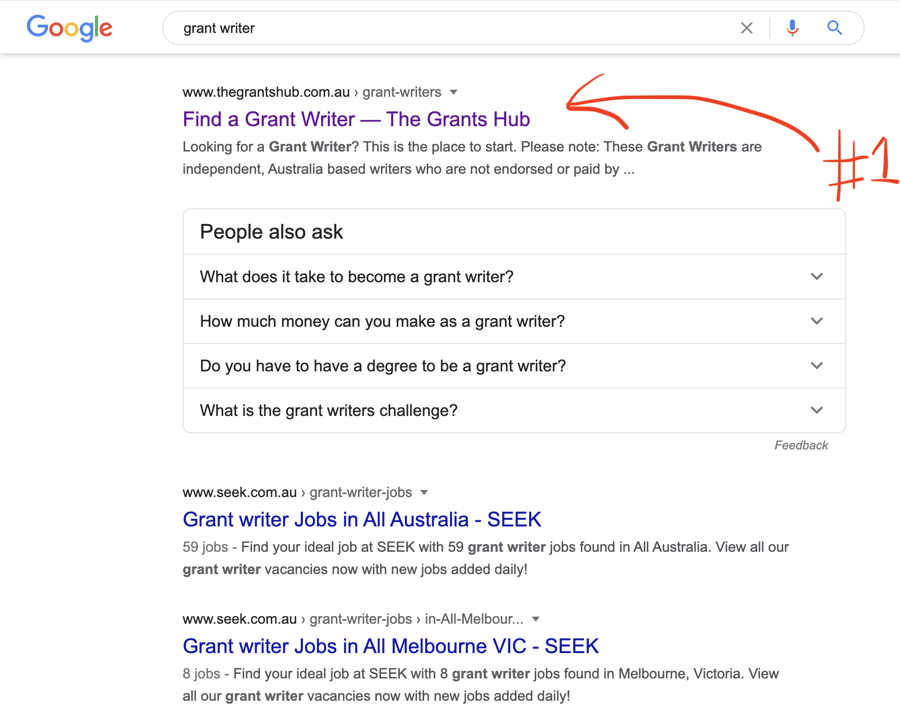Click the seek.com.au in-All-Melbourne breadcrumb URL
Image resolution: width=900 pixels, height=722 pixels.
[352, 619]
